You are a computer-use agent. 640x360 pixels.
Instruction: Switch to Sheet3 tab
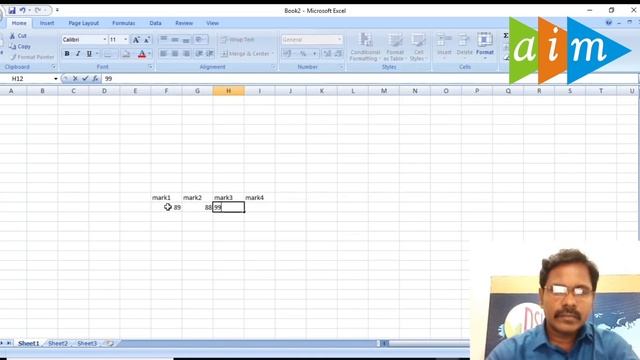87,344
